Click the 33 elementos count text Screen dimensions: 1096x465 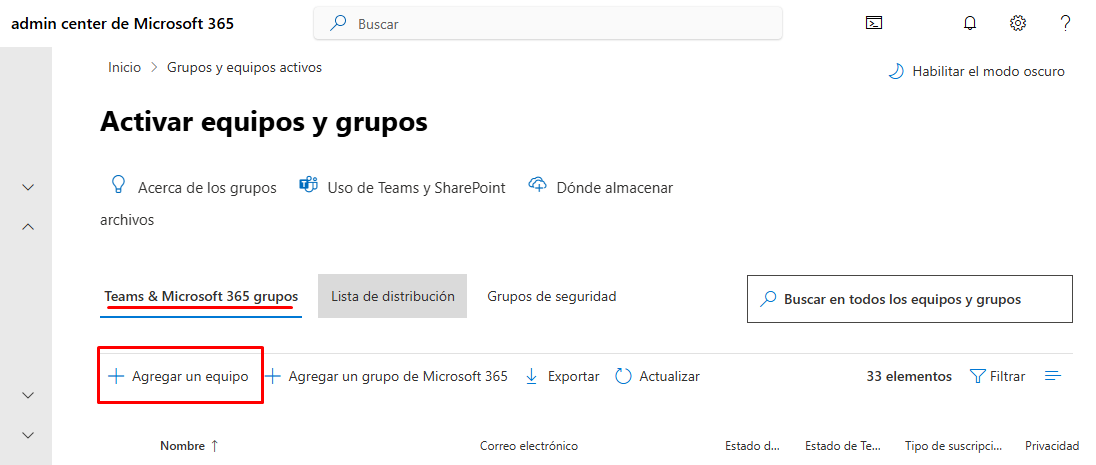pos(909,376)
